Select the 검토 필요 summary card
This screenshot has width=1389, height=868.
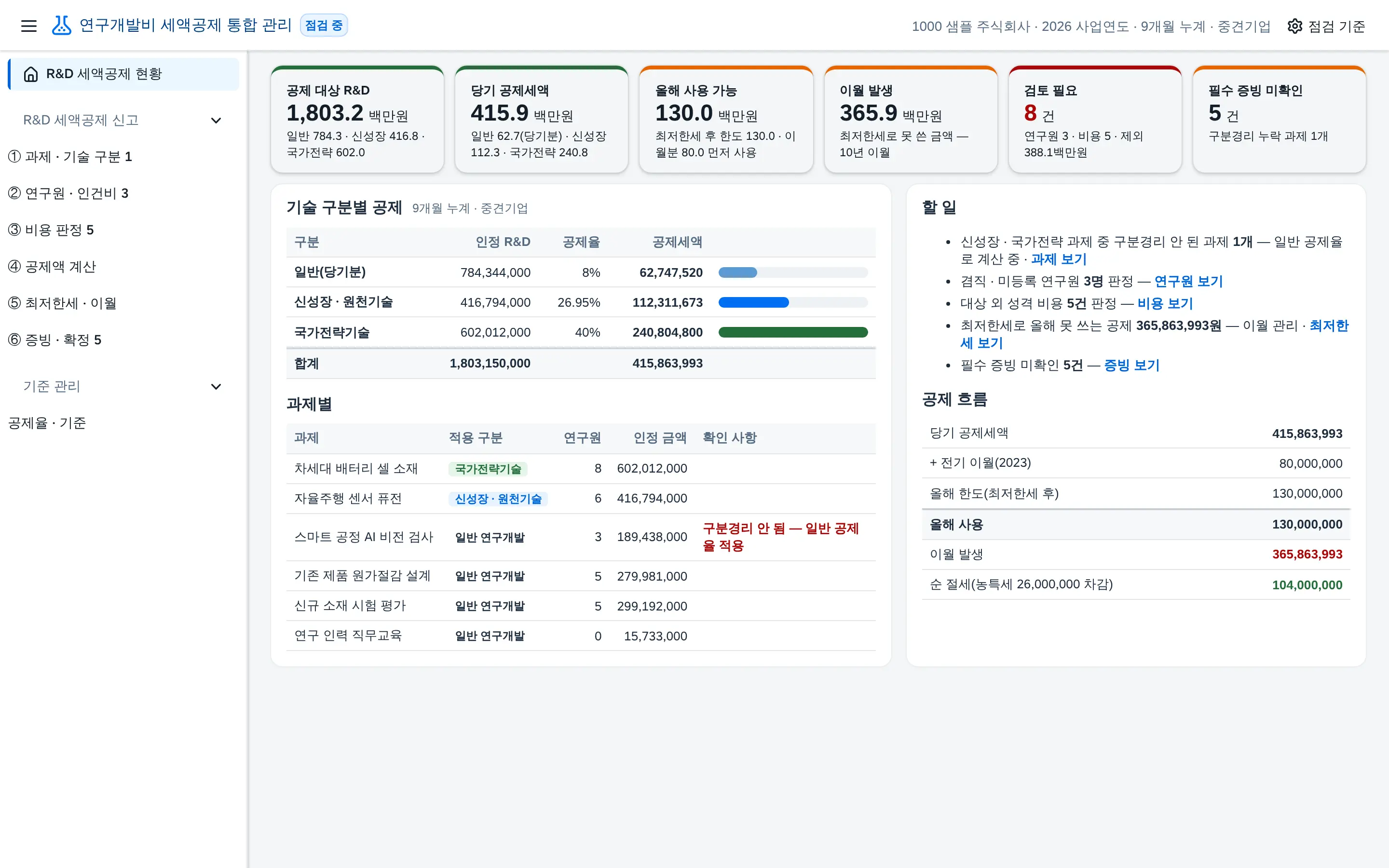tap(1094, 120)
